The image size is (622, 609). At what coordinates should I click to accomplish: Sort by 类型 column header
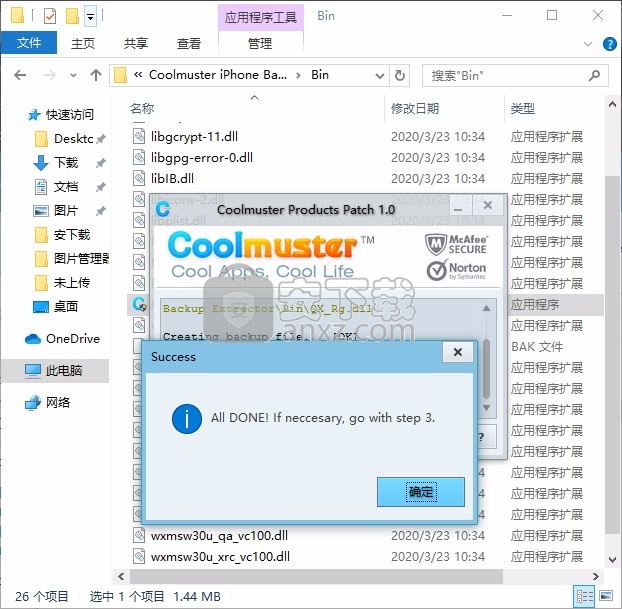point(523,108)
